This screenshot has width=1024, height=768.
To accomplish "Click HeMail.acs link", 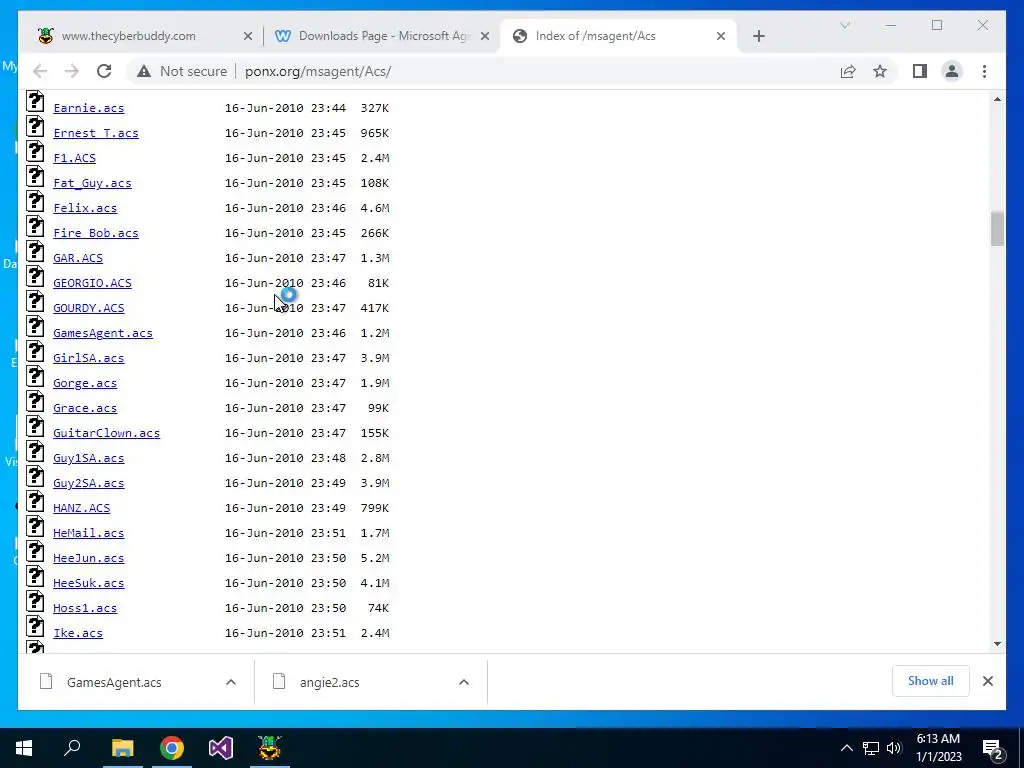I will click(x=88, y=534).
